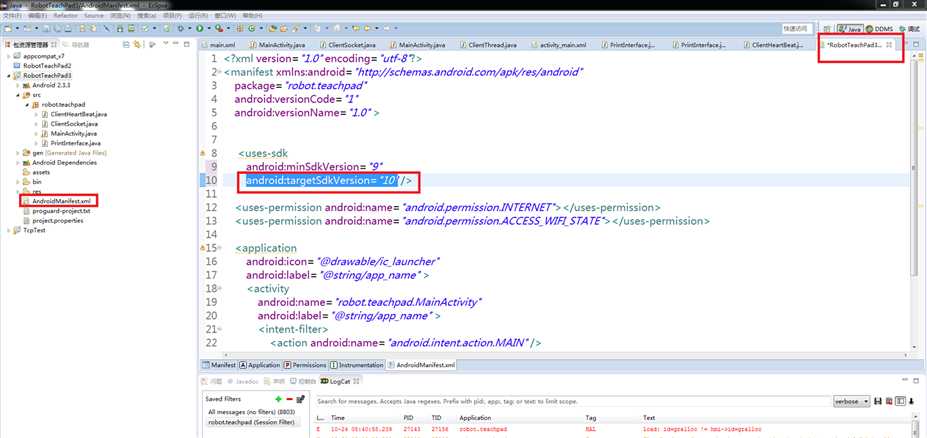
Task: Maximize the LogCat panel
Action: [x=916, y=380]
